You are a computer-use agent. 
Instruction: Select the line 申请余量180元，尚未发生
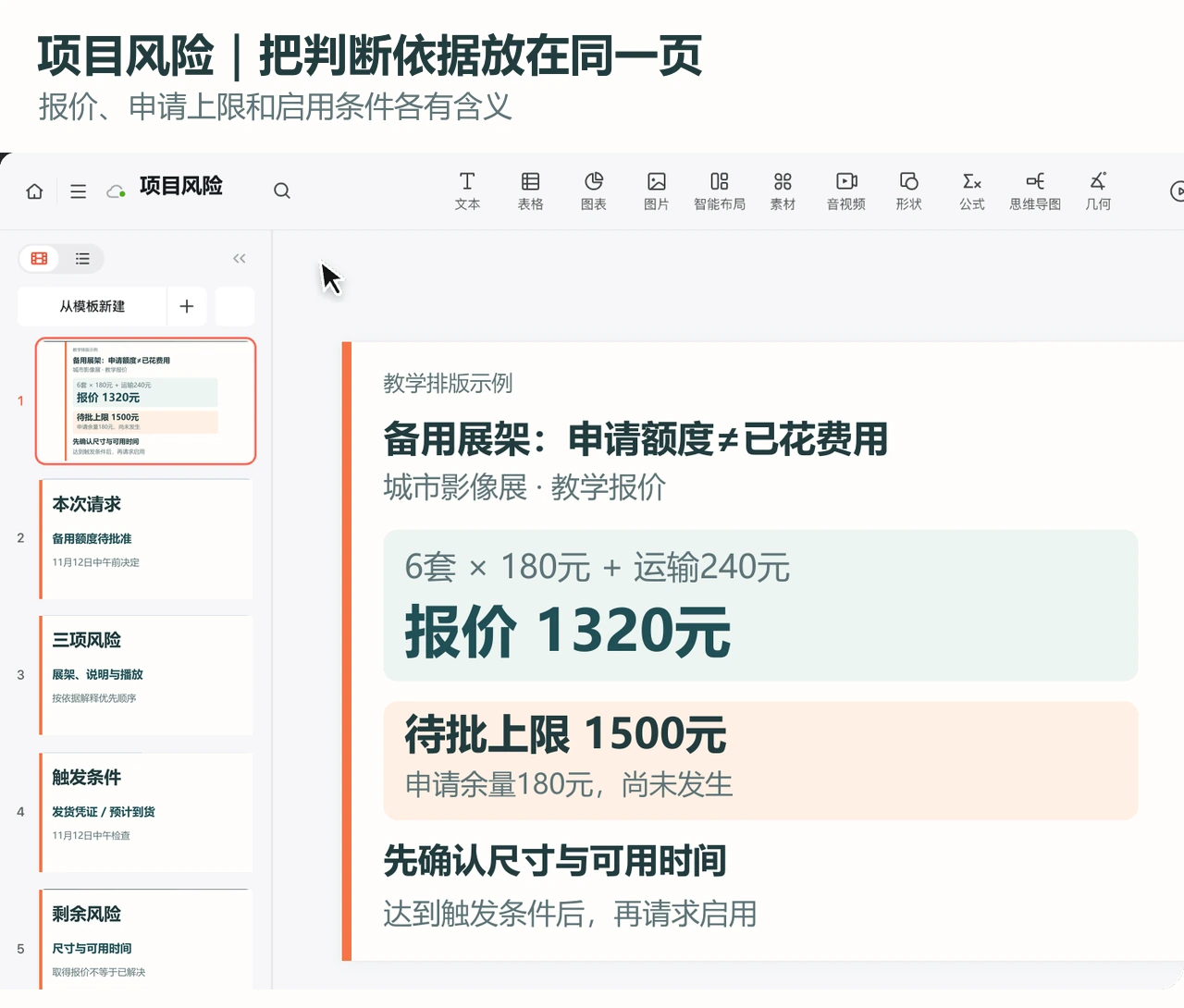pyautogui.click(x=569, y=784)
